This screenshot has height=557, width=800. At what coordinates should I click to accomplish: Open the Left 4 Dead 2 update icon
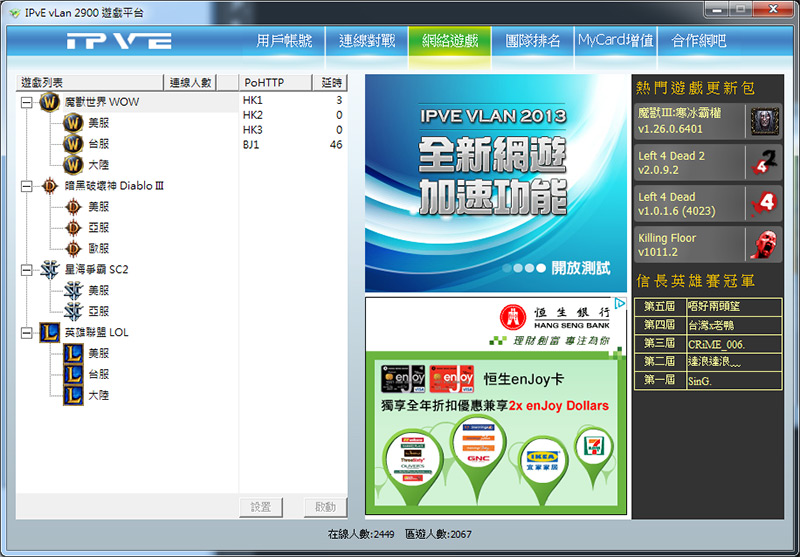763,162
